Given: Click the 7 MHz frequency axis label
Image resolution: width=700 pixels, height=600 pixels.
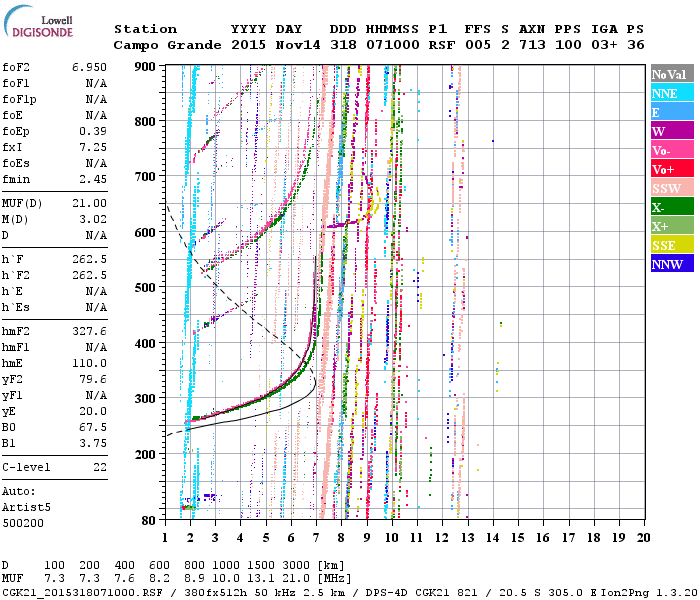Looking at the screenshot, I should pos(317,538).
